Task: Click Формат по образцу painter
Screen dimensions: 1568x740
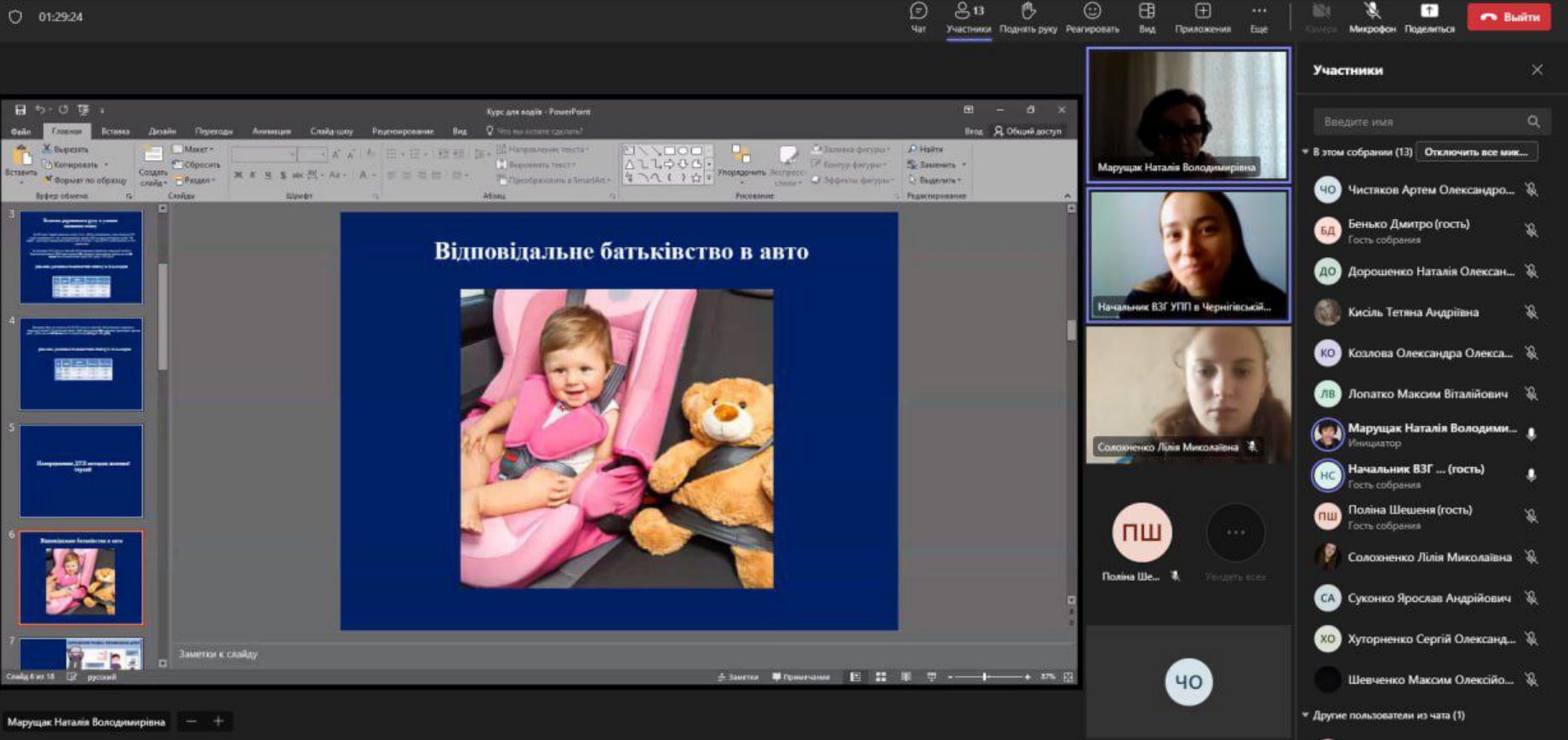Action: [84, 181]
